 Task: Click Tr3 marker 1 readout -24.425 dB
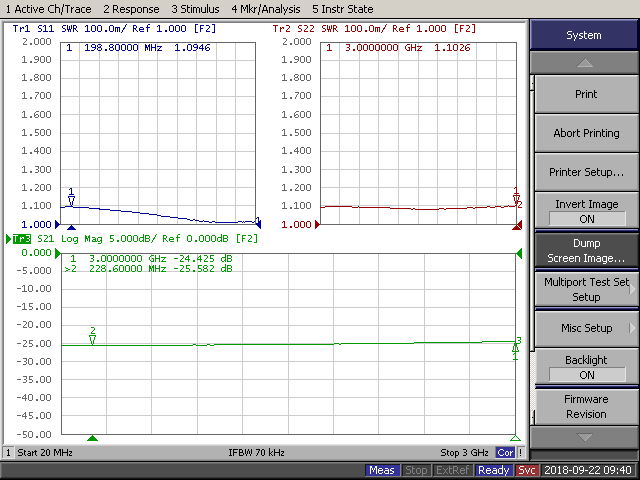pyautogui.click(x=151, y=259)
